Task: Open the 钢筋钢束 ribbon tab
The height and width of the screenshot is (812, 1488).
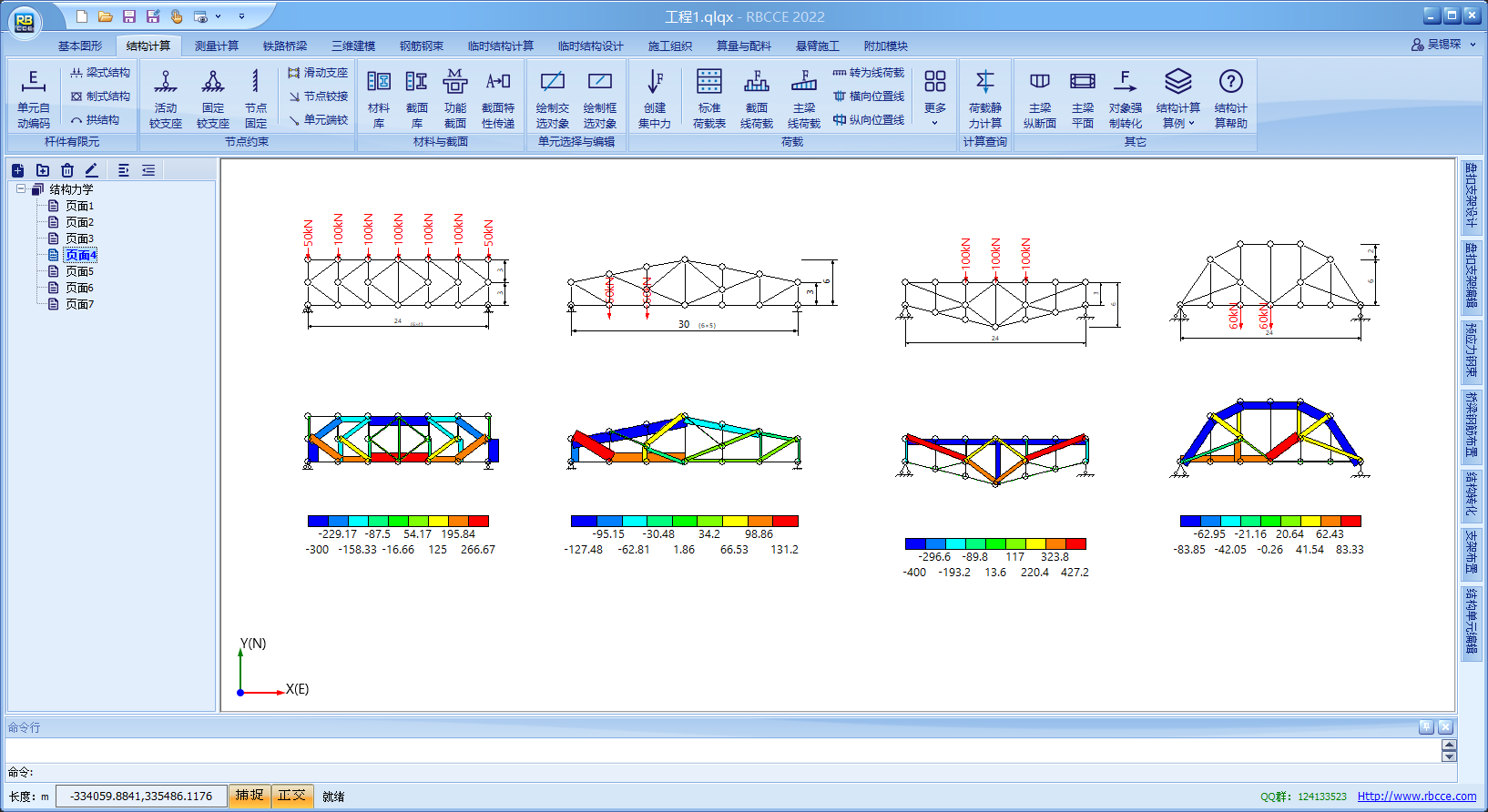Action: tap(422, 46)
